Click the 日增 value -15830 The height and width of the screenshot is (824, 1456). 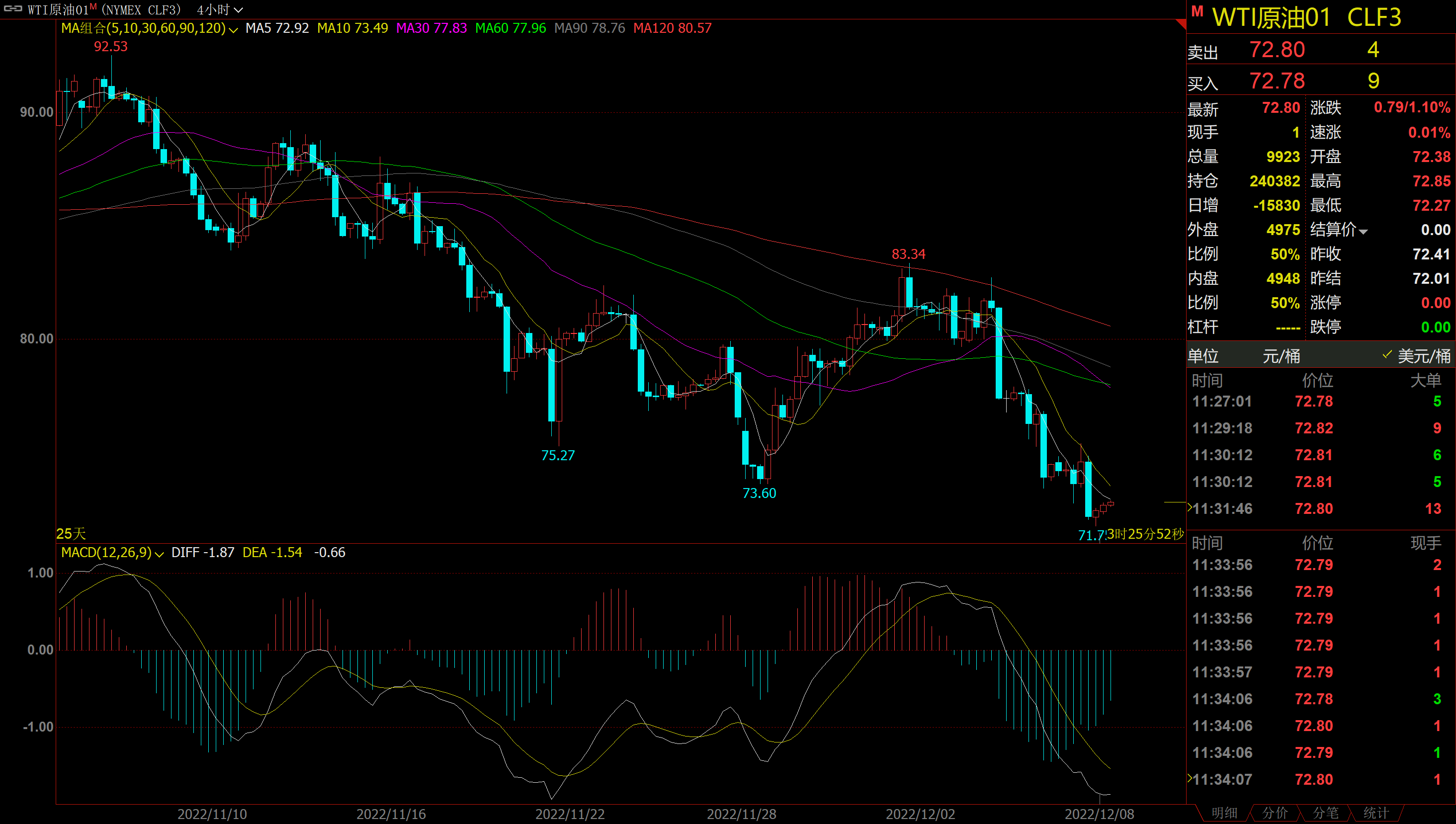(x=1276, y=205)
